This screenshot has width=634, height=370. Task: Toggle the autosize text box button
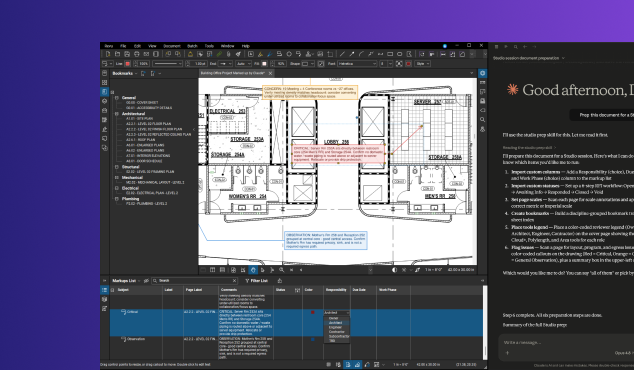[x=399, y=64]
